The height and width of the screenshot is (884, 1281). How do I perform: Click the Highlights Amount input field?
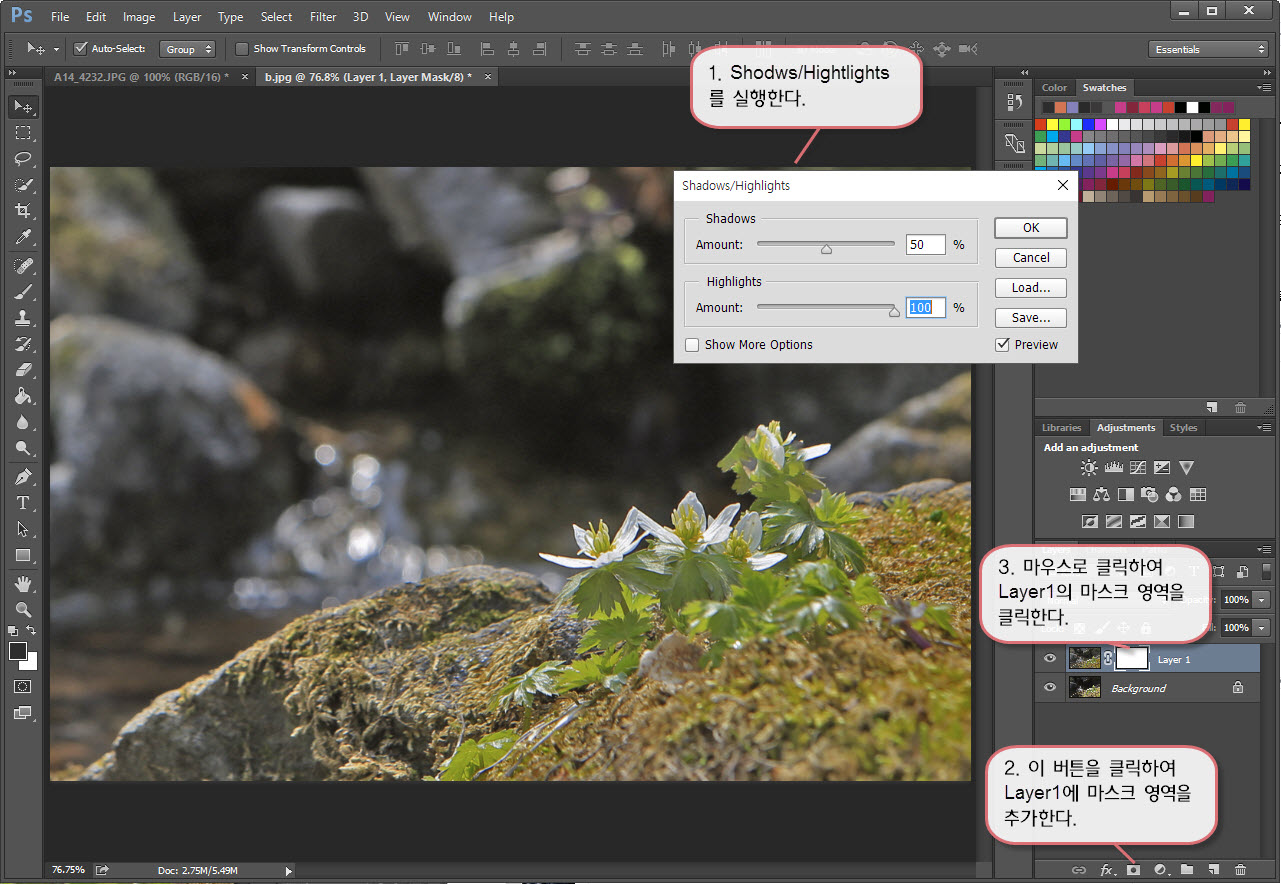926,308
